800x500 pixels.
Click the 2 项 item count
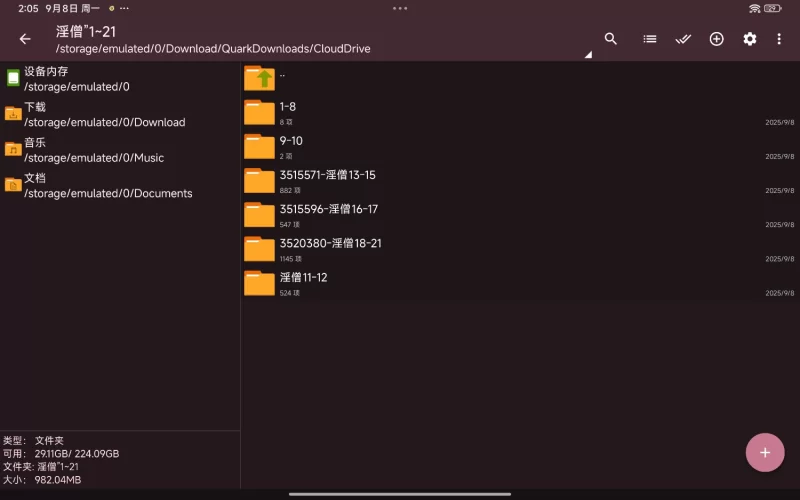tap(286, 156)
